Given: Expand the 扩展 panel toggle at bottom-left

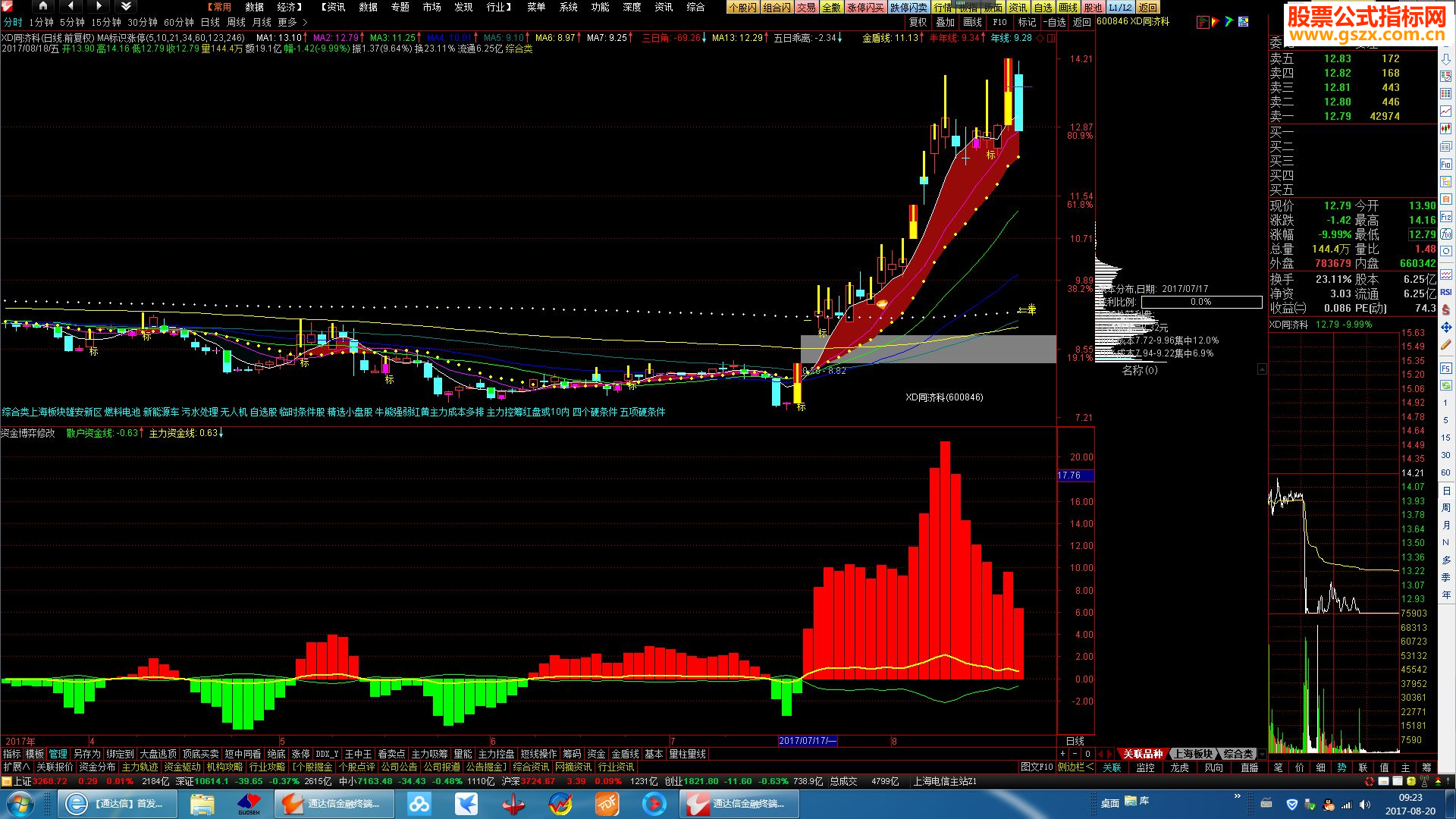Looking at the screenshot, I should [17, 767].
